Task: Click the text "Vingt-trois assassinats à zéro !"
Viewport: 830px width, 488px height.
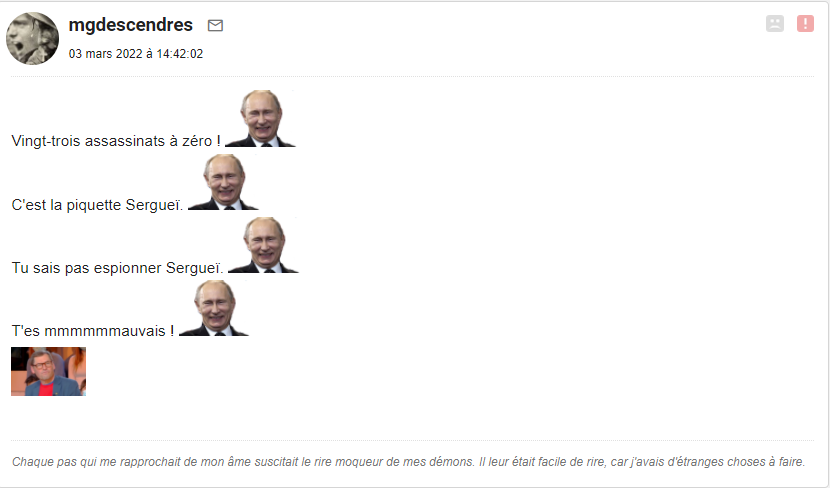Action: 116,141
